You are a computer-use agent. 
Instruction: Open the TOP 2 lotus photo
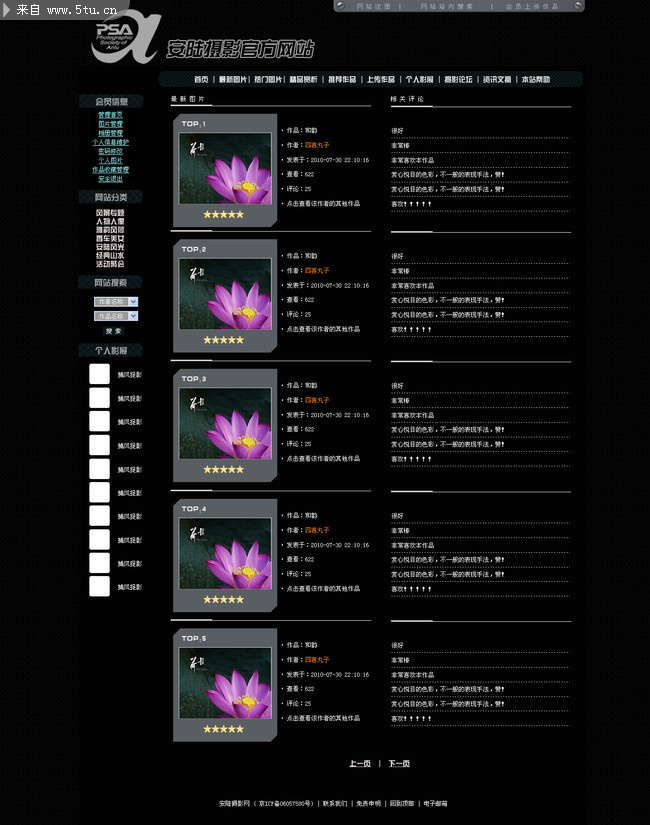coord(225,296)
